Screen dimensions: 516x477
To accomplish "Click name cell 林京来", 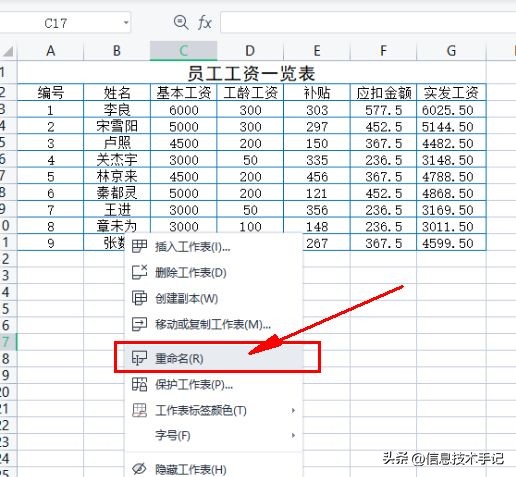I will point(117,176).
